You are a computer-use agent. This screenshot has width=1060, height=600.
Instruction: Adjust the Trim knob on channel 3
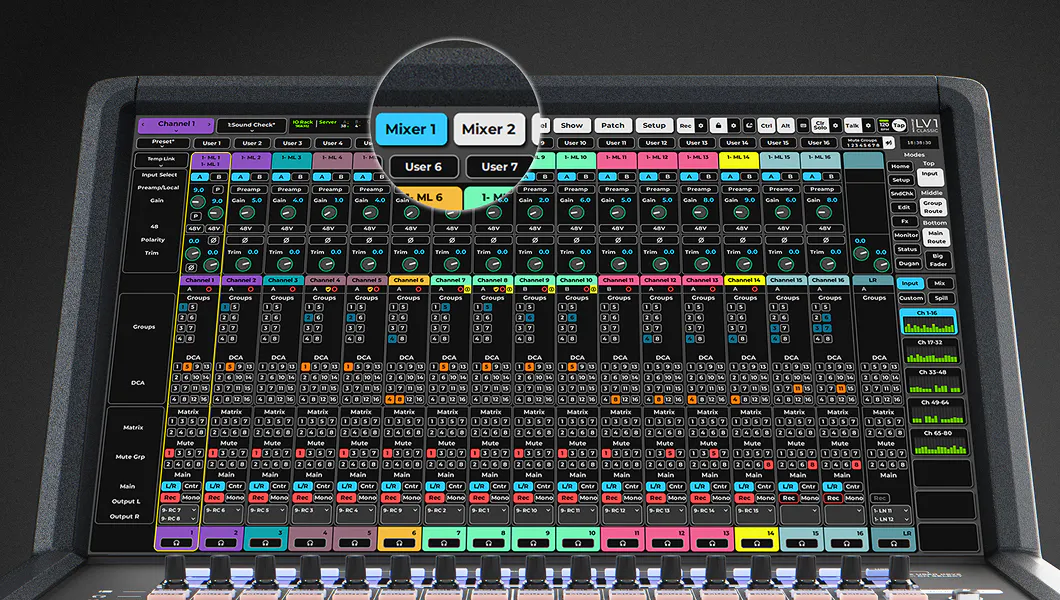pyautogui.click(x=284, y=264)
